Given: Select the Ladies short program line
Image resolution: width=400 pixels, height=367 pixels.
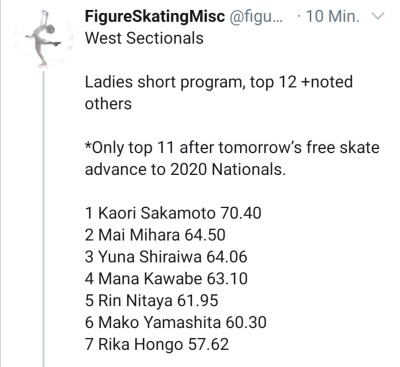Looking at the screenshot, I should click(219, 82).
